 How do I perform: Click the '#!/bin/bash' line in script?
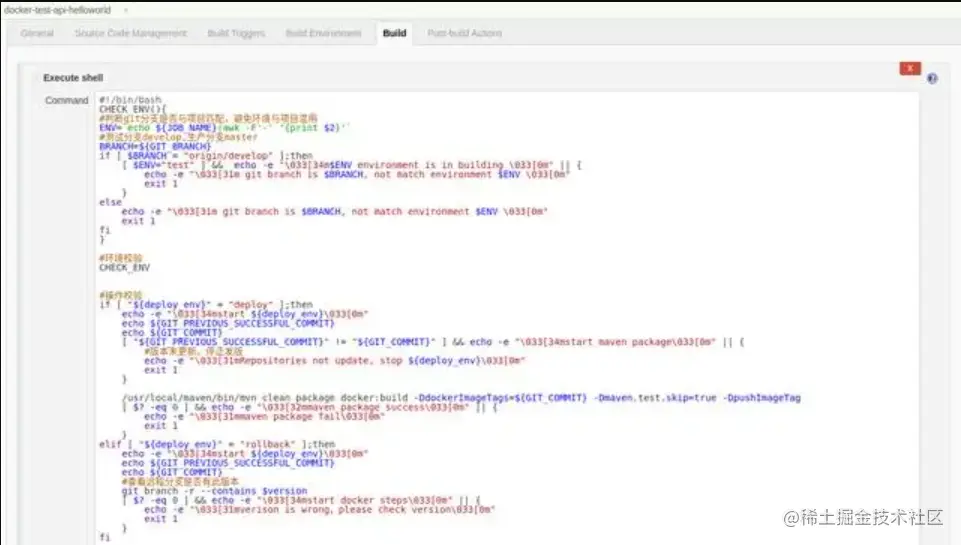pos(130,99)
